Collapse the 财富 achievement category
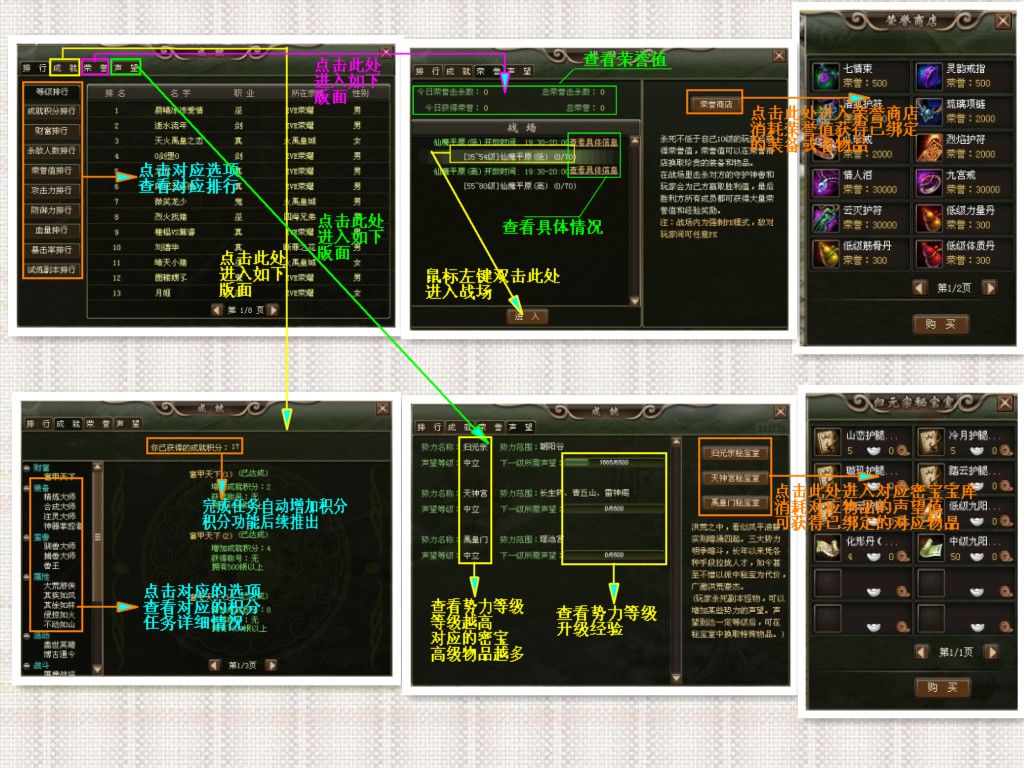This screenshot has width=1024, height=768. pyautogui.click(x=27, y=468)
